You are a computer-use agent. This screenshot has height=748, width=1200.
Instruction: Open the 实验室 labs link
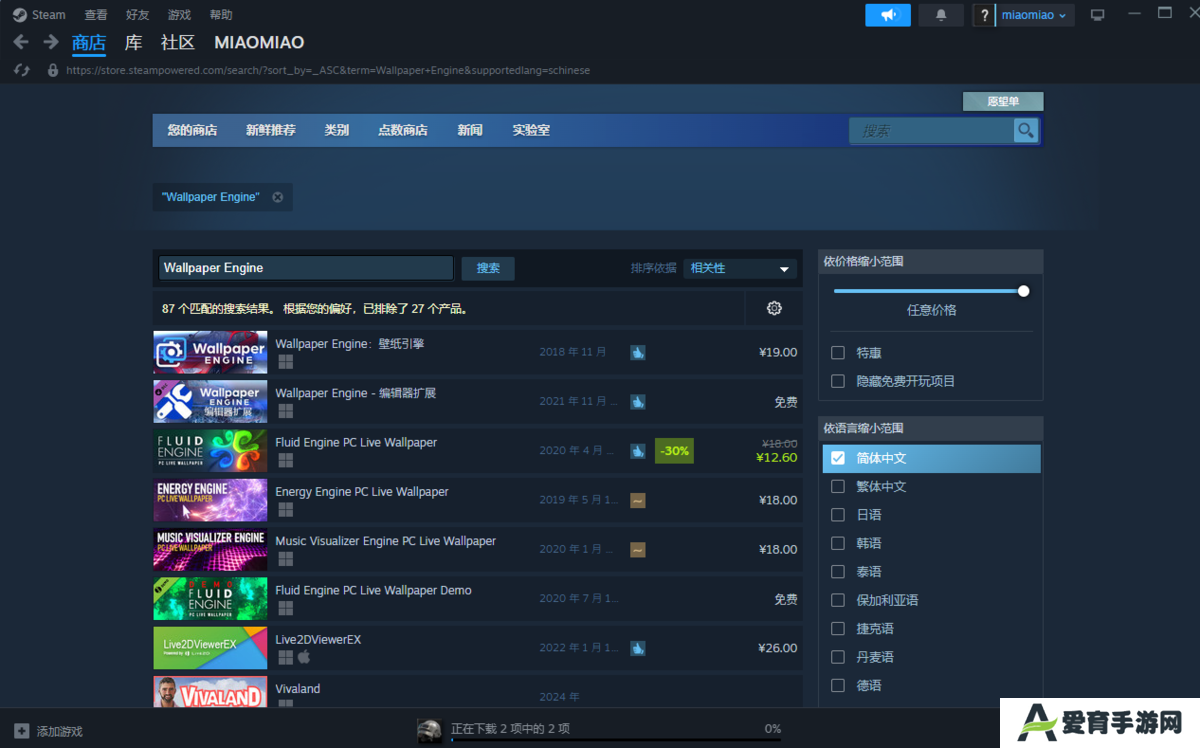coord(531,130)
